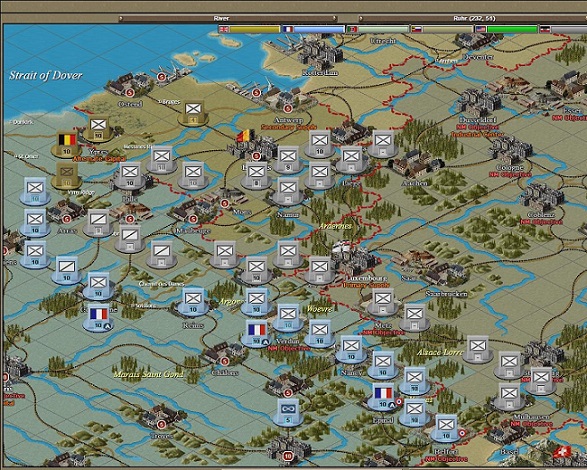Click the French unit north of Nancy
Image resolution: width=587 pixels, height=470 pixels.
tap(351, 349)
